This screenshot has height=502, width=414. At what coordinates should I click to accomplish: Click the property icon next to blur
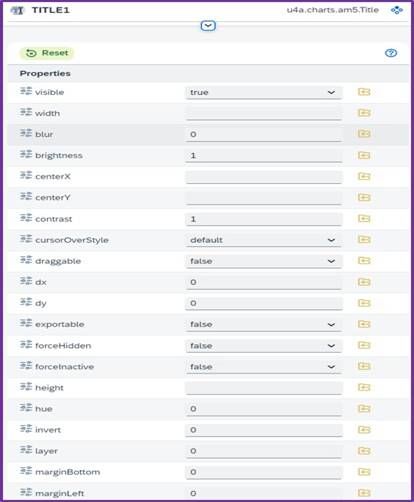tap(26, 133)
